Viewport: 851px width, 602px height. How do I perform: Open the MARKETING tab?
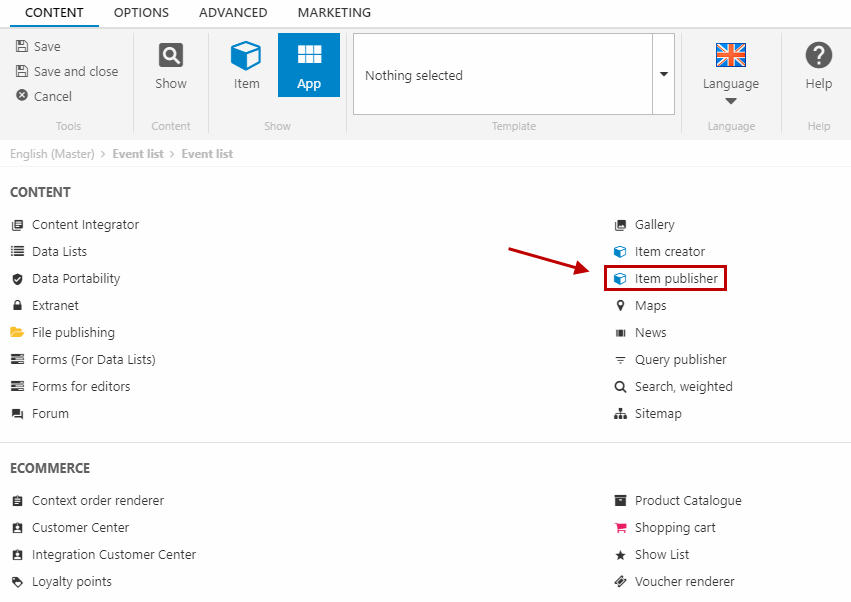(x=334, y=12)
